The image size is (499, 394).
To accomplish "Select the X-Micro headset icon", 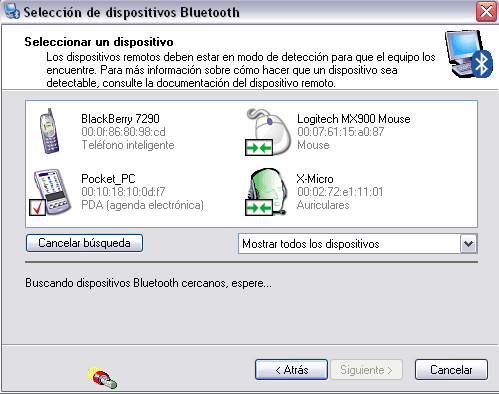I will [267, 192].
